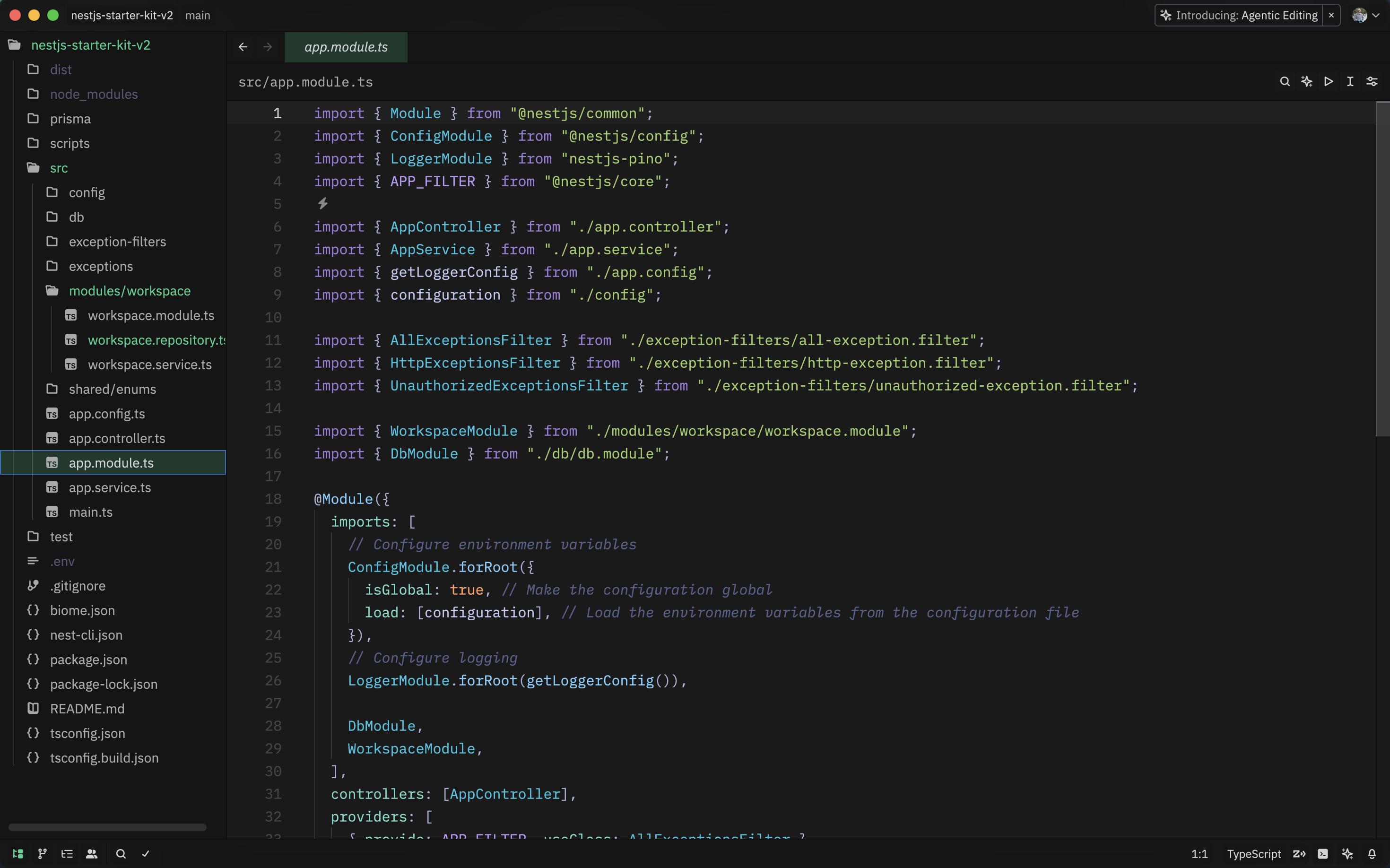Click the buffer search magnifier icon in toolbar
The image size is (1390, 868).
pos(1285,81)
